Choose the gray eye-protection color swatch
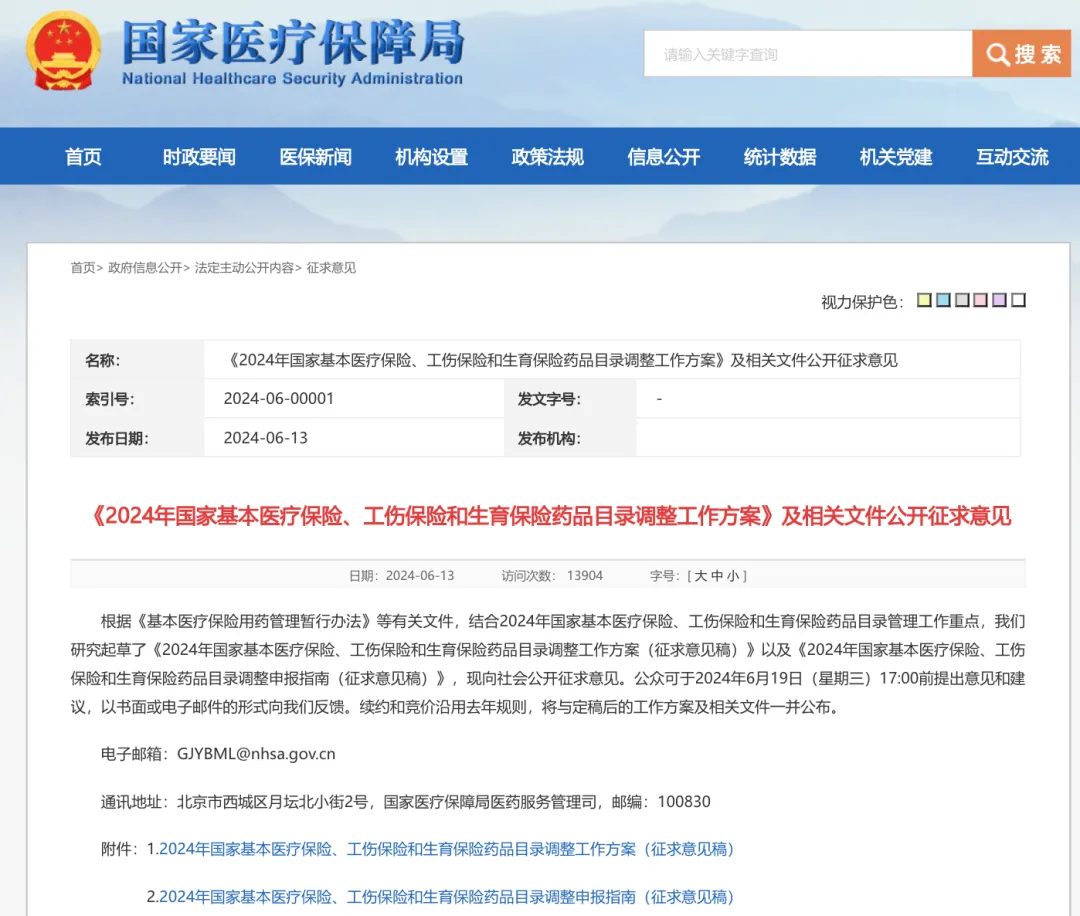The width and height of the screenshot is (1080, 916). 962,300
